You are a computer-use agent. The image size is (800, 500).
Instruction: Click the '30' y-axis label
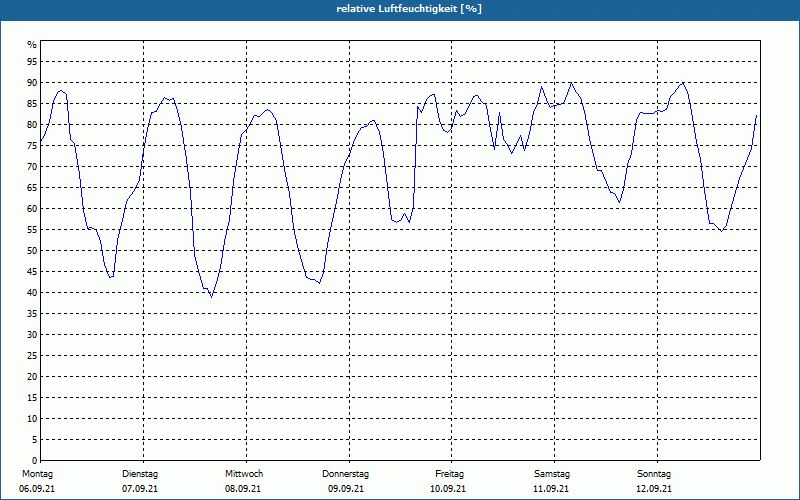tap(32, 335)
